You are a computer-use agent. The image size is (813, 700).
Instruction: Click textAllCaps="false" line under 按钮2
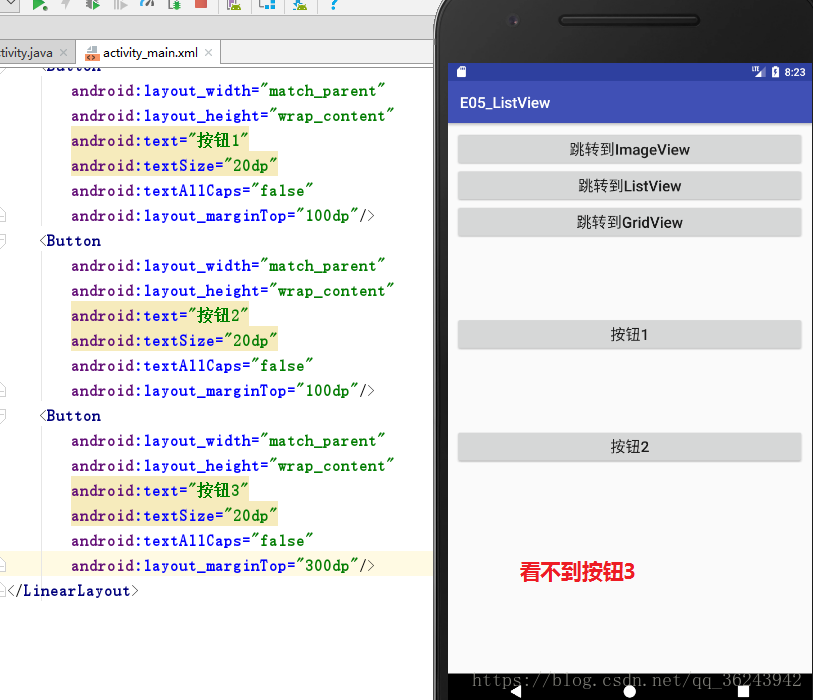point(192,366)
